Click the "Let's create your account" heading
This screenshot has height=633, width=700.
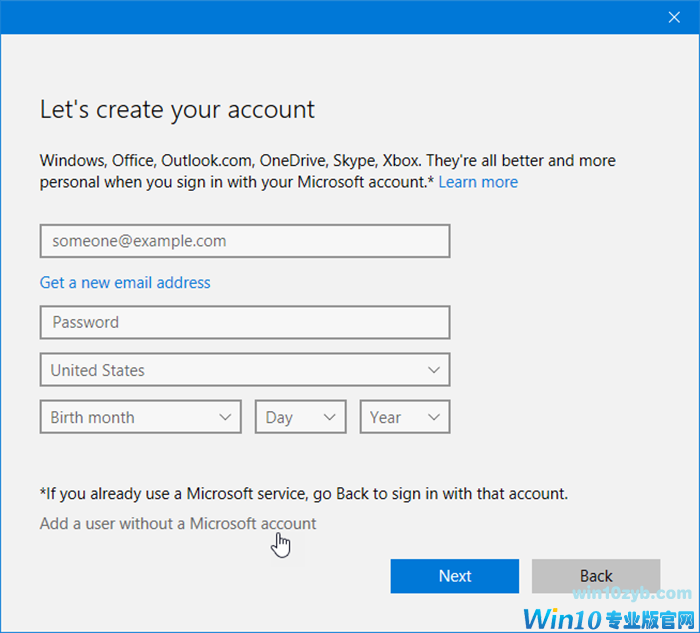pos(177,110)
